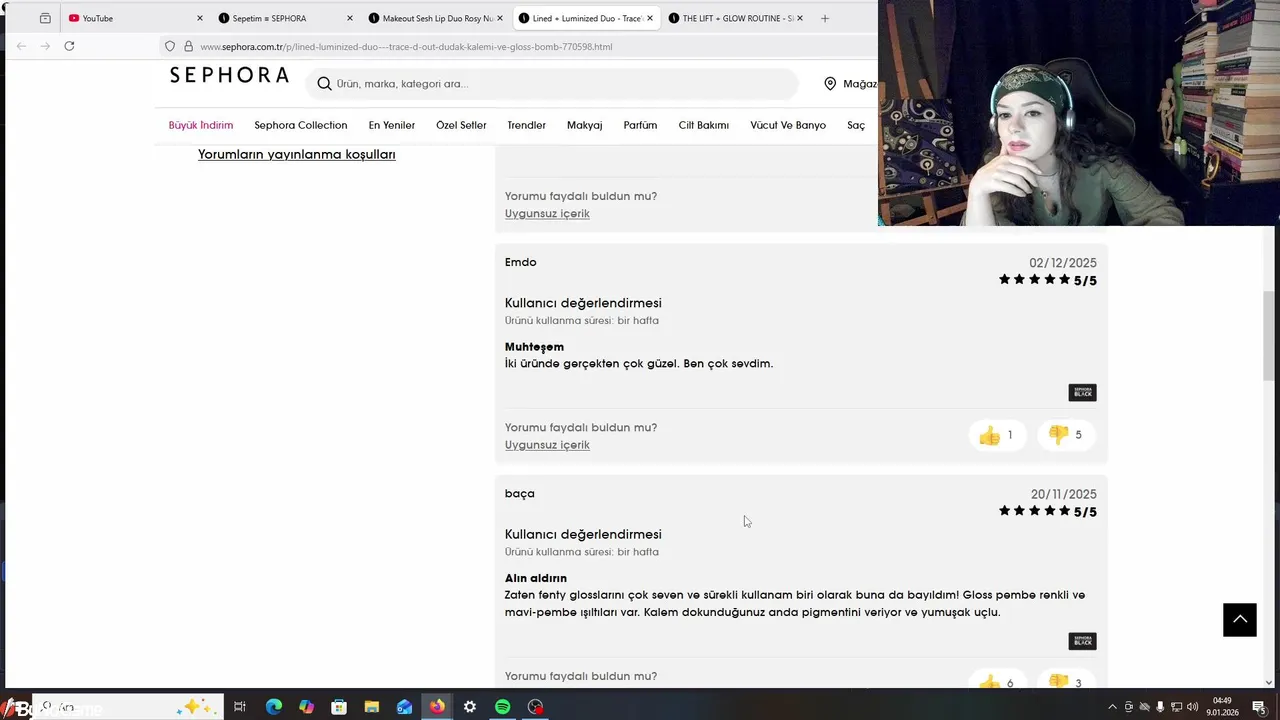Open the taskbar clock and date

1223,707
